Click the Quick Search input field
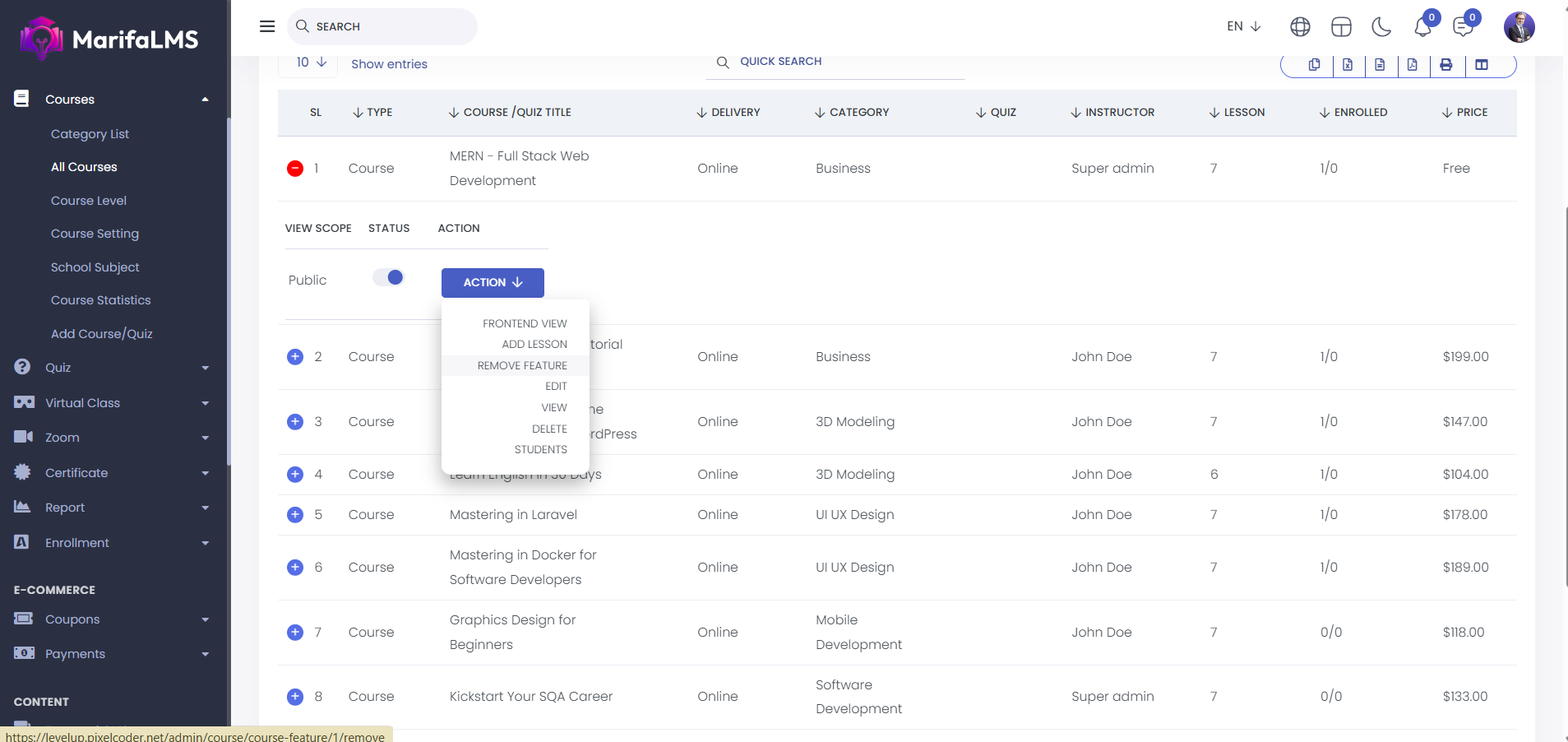The width and height of the screenshot is (1568, 742). (x=847, y=62)
